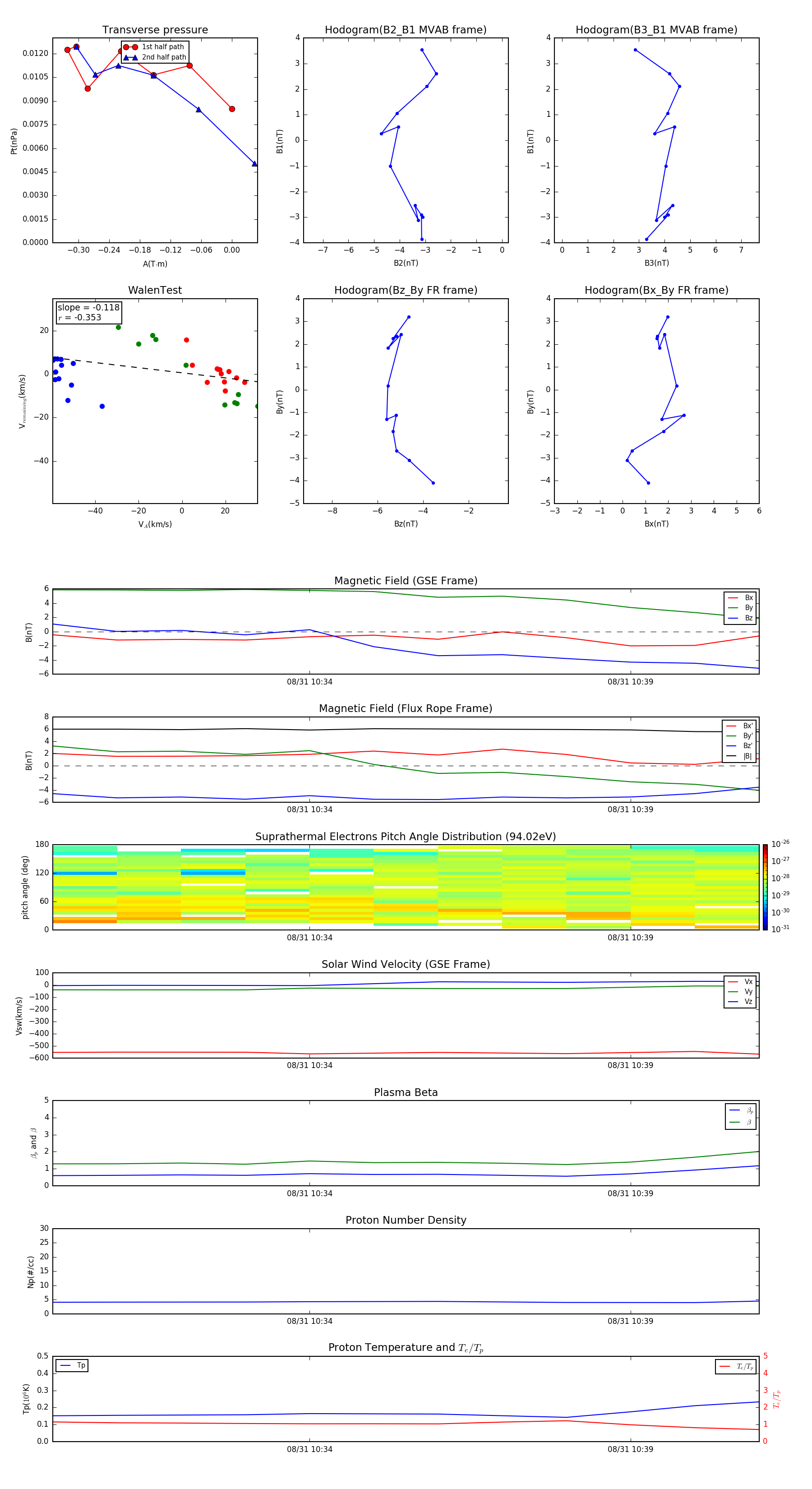This screenshot has height=1489, width=812.
Task: Select Bz' in the Flux Rope legend
Action: 740,746
